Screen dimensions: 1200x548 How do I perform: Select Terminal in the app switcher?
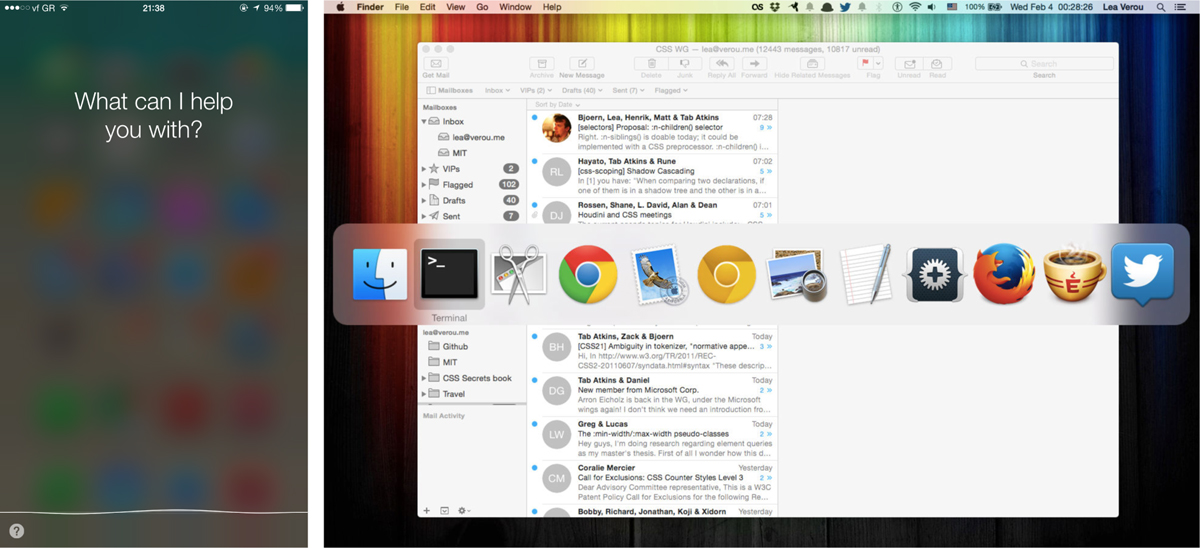click(x=449, y=274)
